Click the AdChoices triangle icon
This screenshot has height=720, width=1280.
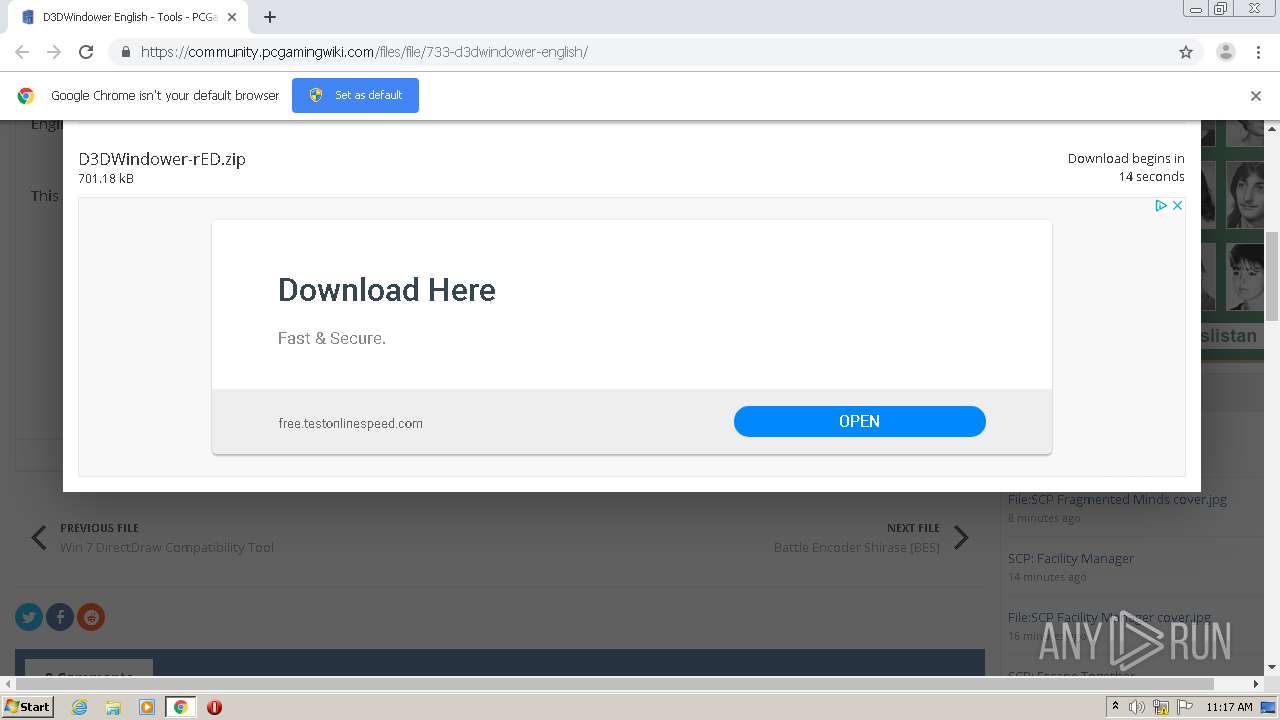[1161, 205]
